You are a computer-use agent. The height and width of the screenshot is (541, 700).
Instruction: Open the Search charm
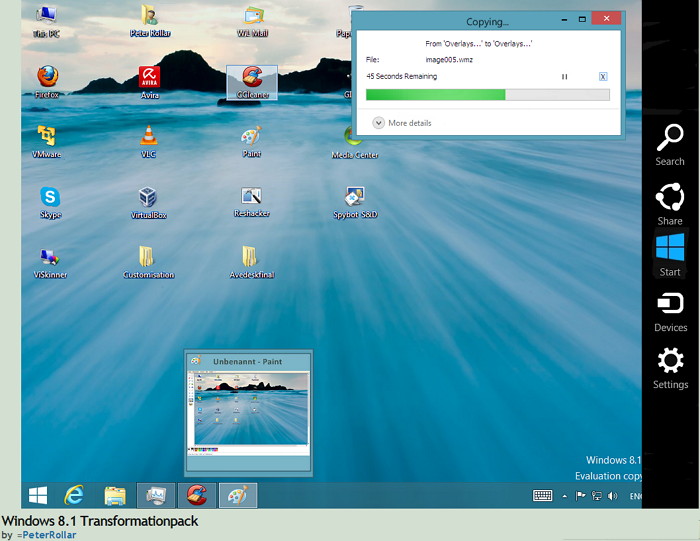pyautogui.click(x=670, y=145)
